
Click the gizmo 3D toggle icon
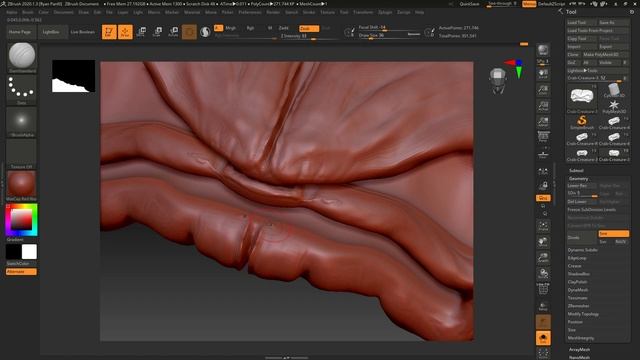tap(189, 32)
